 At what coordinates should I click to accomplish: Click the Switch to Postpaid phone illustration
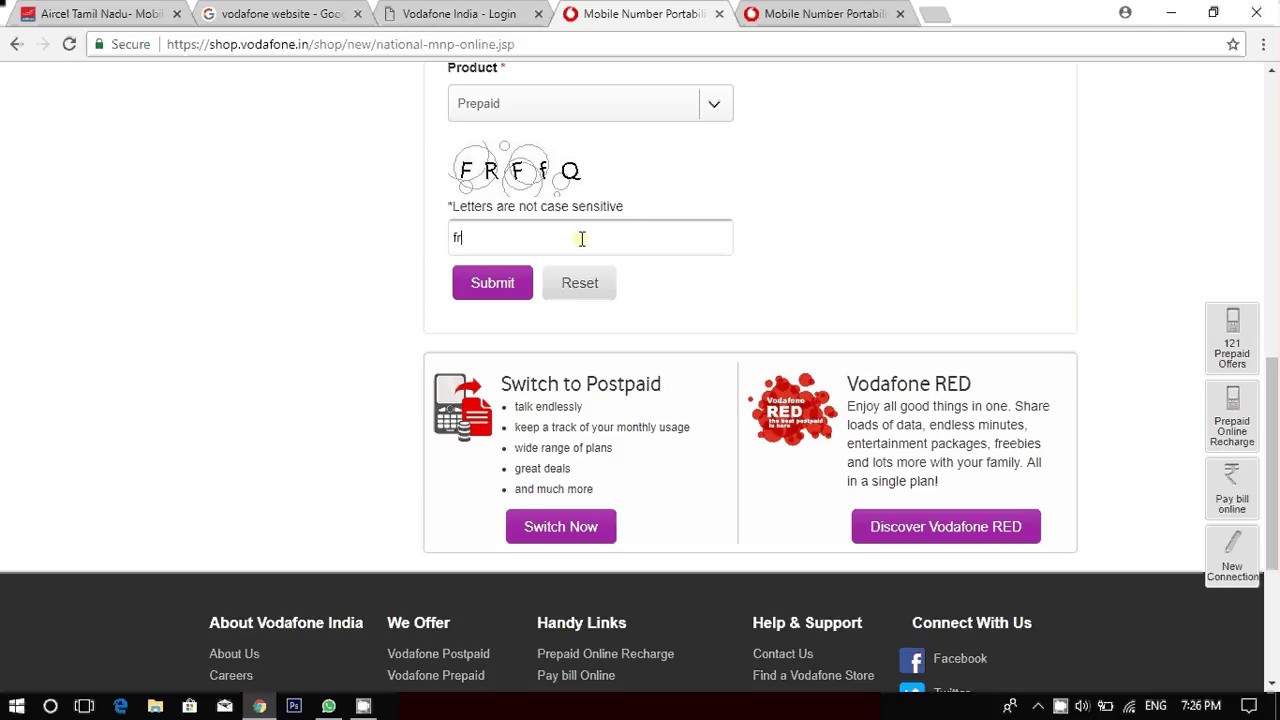pos(463,407)
